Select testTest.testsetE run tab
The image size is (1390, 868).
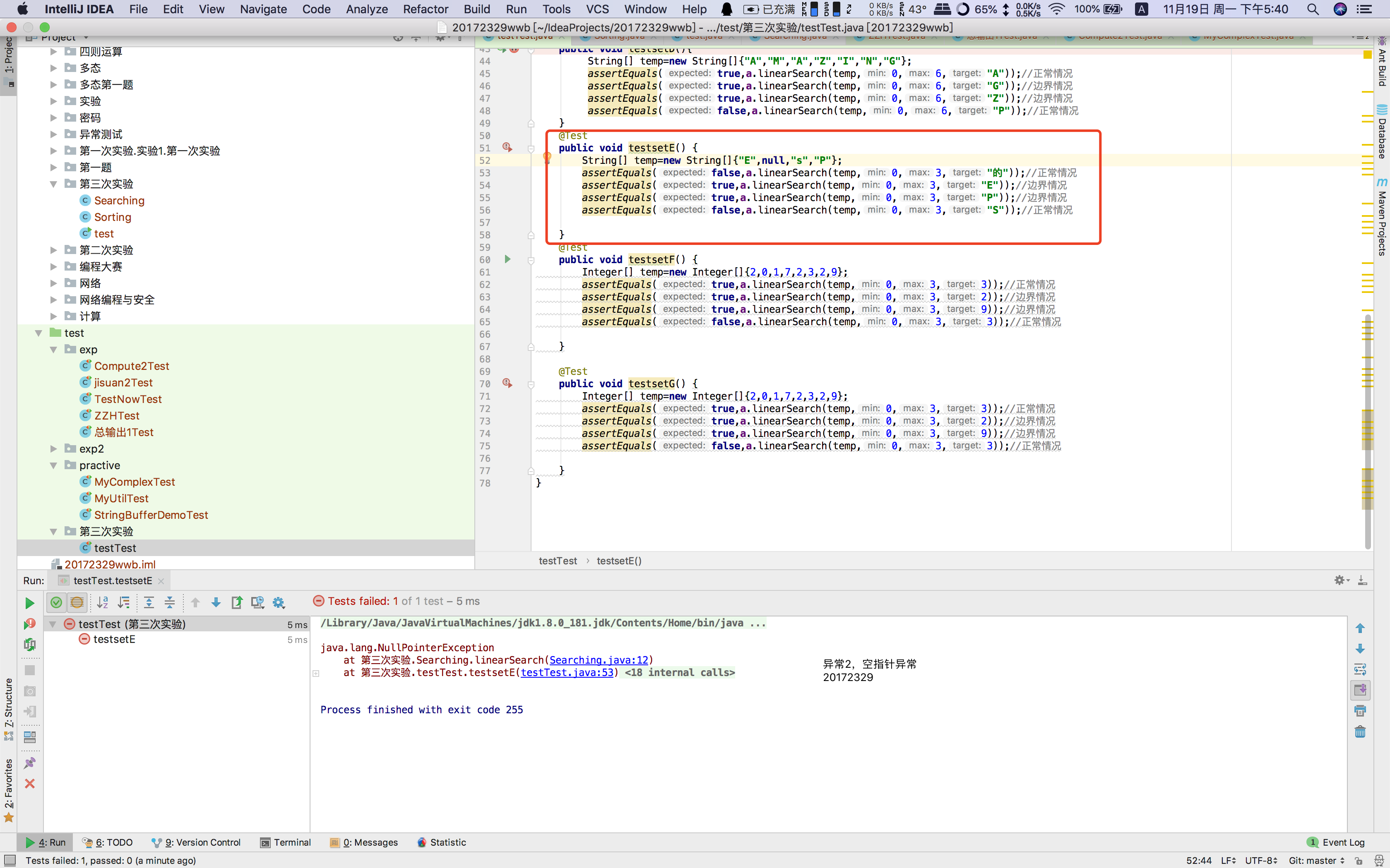click(112, 580)
